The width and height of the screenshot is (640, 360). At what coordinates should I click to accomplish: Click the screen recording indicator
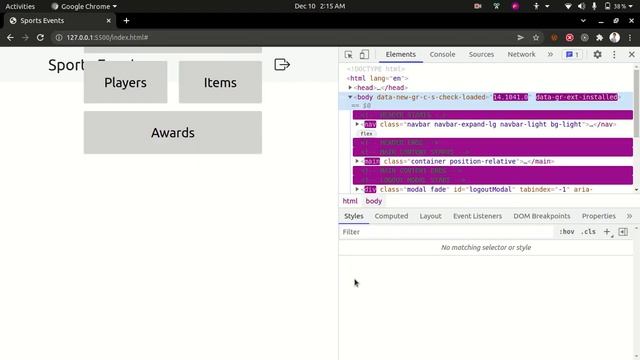tap(477, 6)
